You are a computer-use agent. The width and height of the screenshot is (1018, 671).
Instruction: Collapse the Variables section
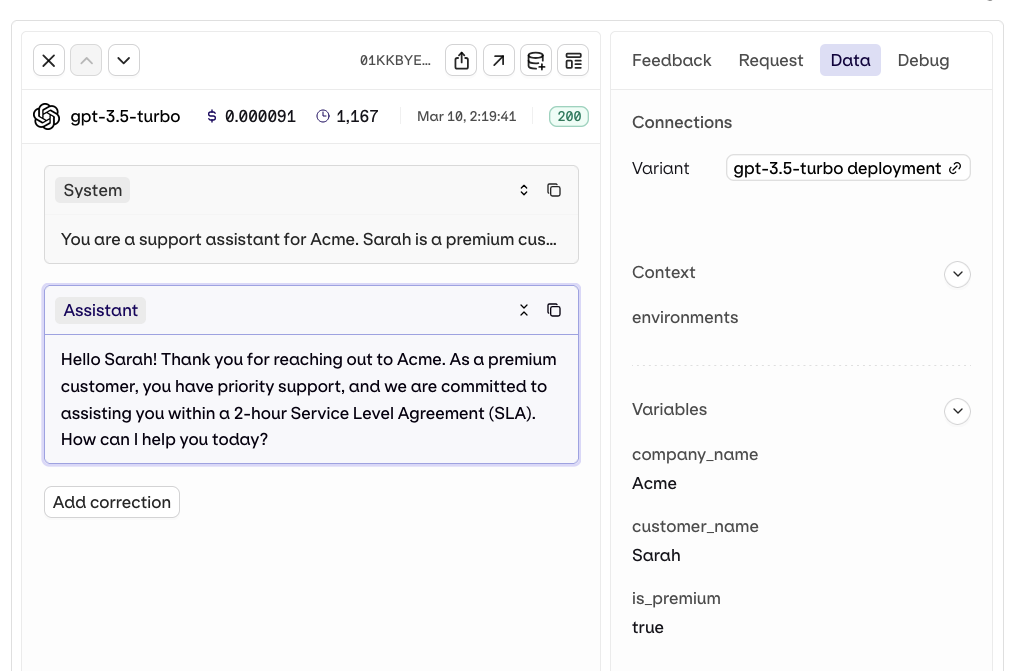pos(958,411)
